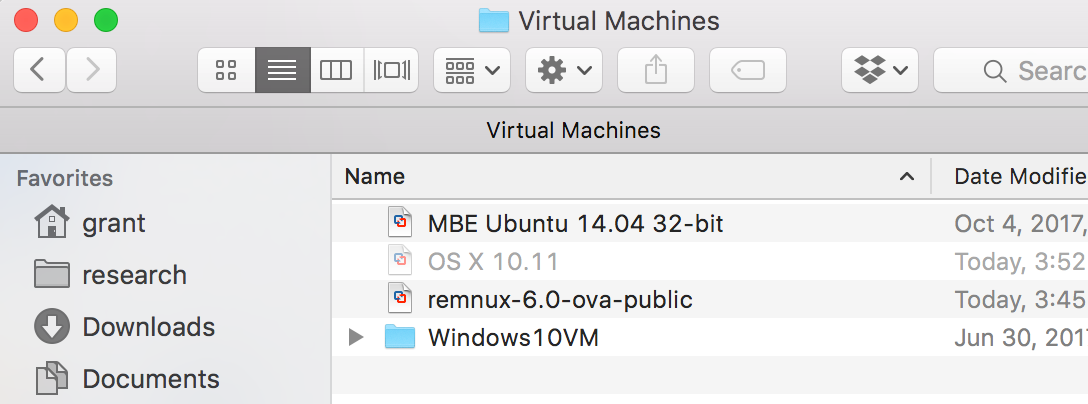The height and width of the screenshot is (404, 1088).
Task: Click the Edit Tags button
Action: (x=747, y=69)
